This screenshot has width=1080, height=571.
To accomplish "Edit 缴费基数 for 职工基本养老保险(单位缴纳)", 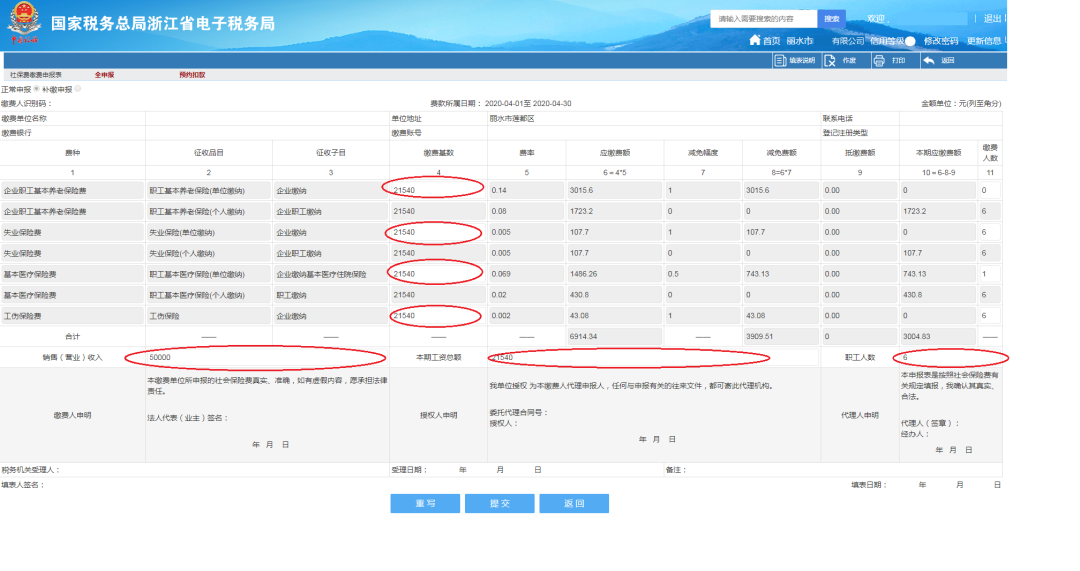I will click(437, 190).
